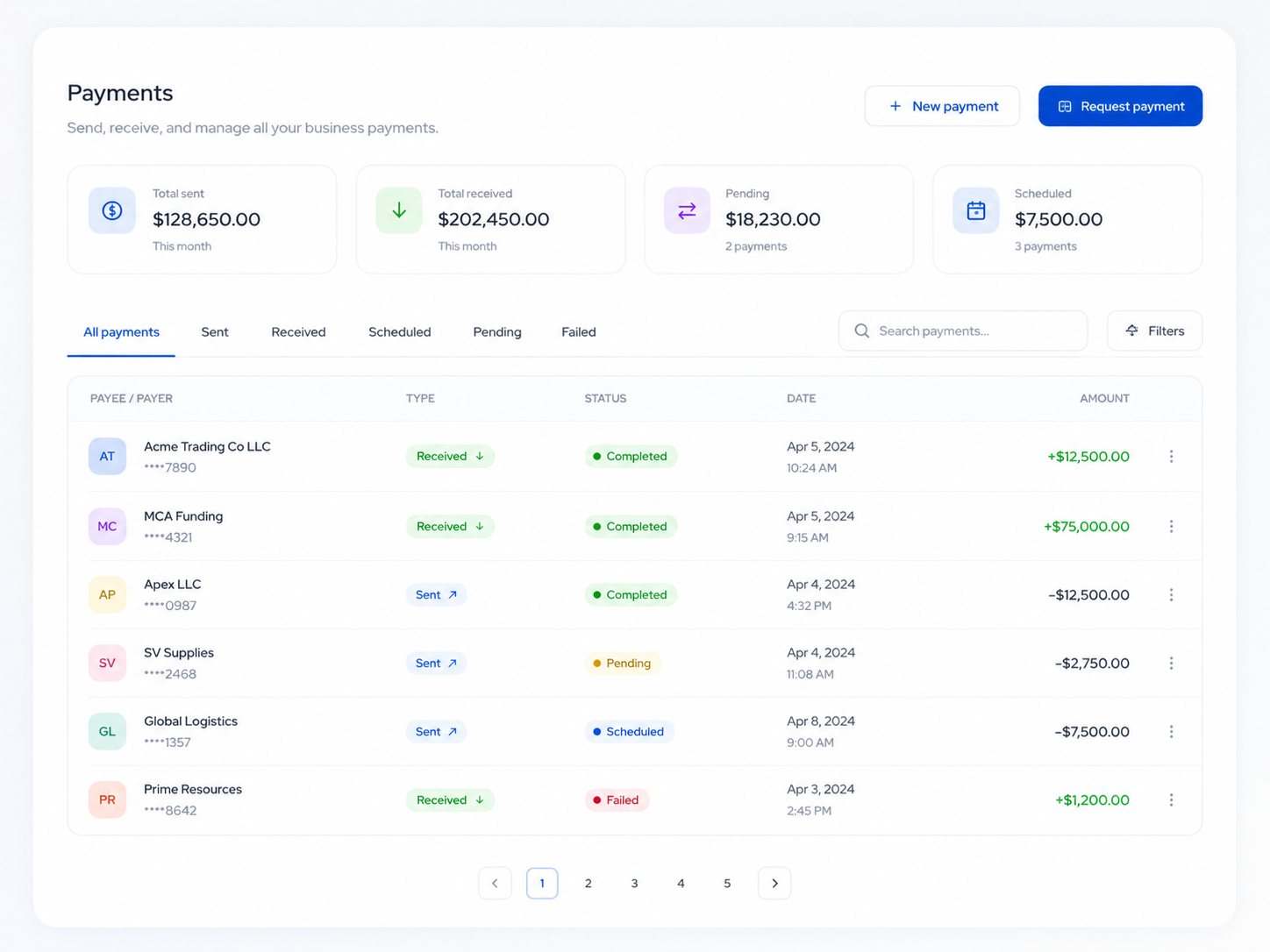Jump to page 3 in pagination

pyautogui.click(x=634, y=883)
